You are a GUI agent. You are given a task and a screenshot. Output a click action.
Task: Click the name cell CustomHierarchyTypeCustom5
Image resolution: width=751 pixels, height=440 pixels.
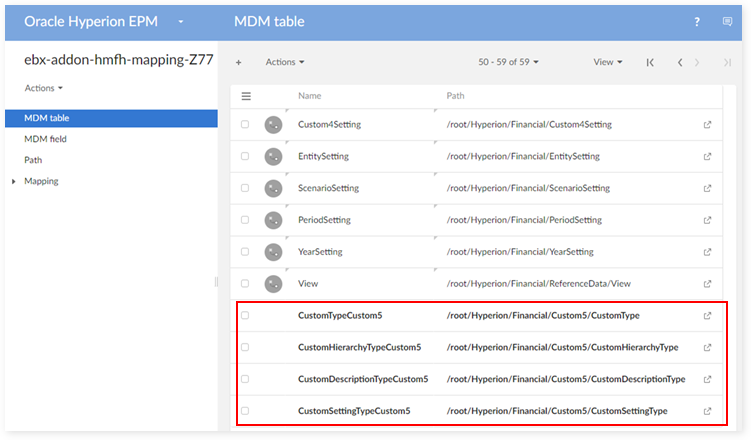[359, 347]
